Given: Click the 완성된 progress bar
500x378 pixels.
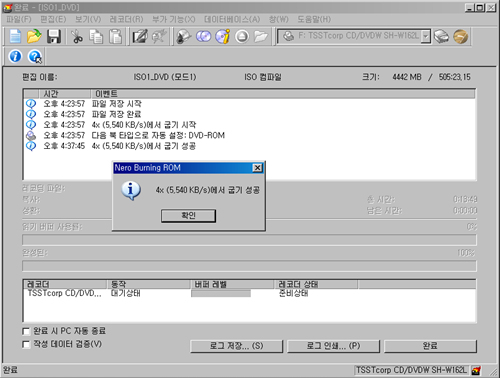Looking at the screenshot, I should point(249,266).
